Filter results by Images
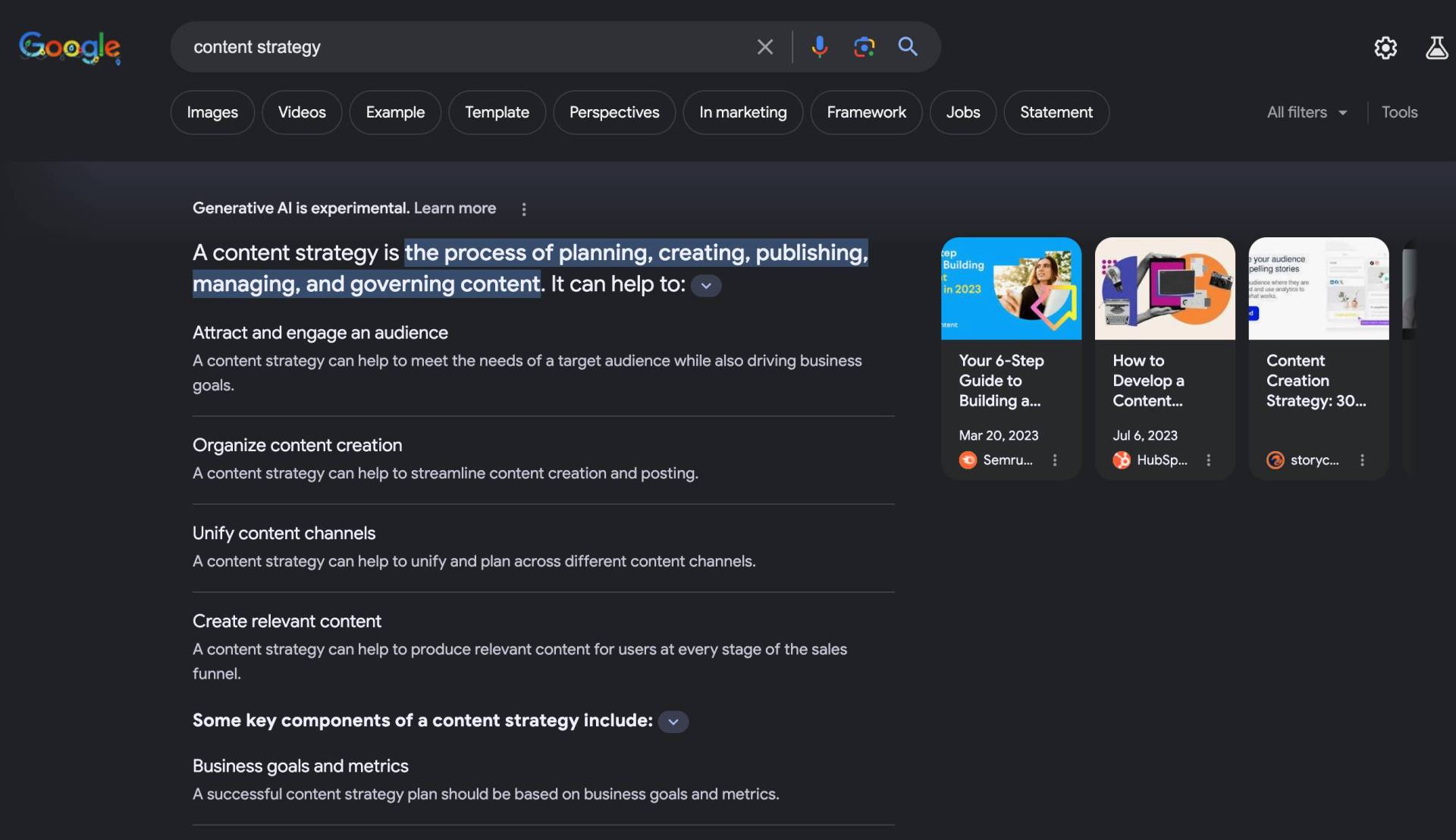The height and width of the screenshot is (840, 1456). (x=212, y=112)
